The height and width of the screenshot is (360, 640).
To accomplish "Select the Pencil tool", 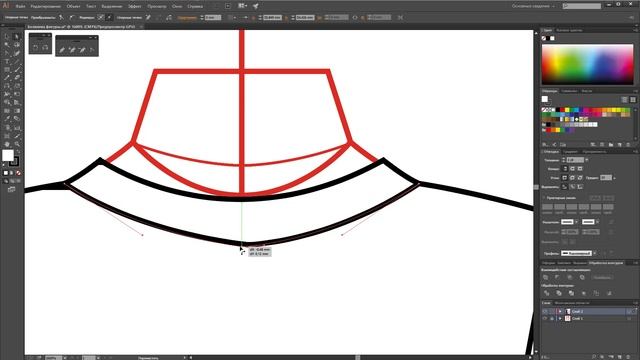I will (7, 78).
